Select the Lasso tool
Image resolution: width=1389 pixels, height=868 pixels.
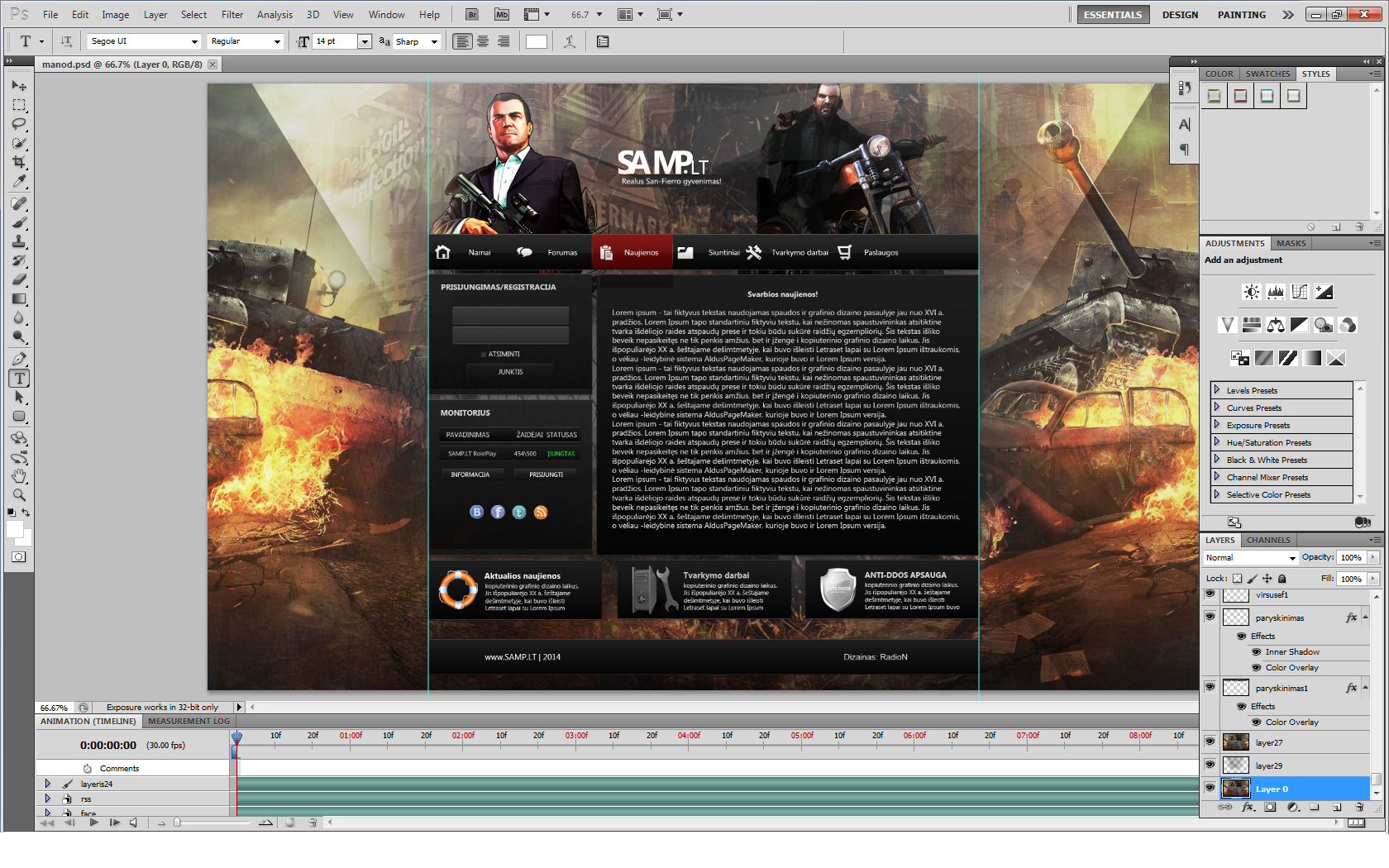point(19,124)
